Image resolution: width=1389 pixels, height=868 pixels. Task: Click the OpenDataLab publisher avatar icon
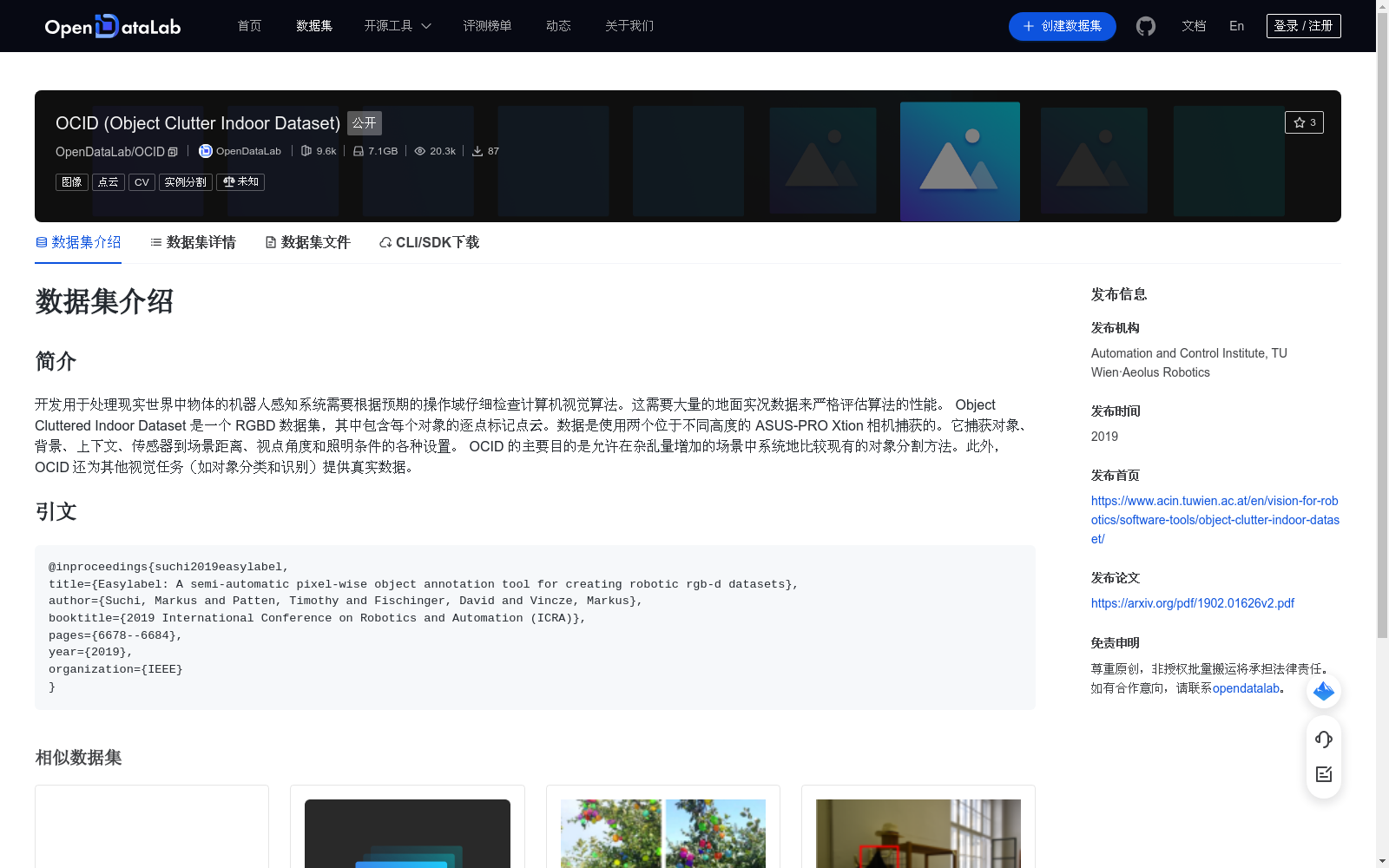pos(205,151)
